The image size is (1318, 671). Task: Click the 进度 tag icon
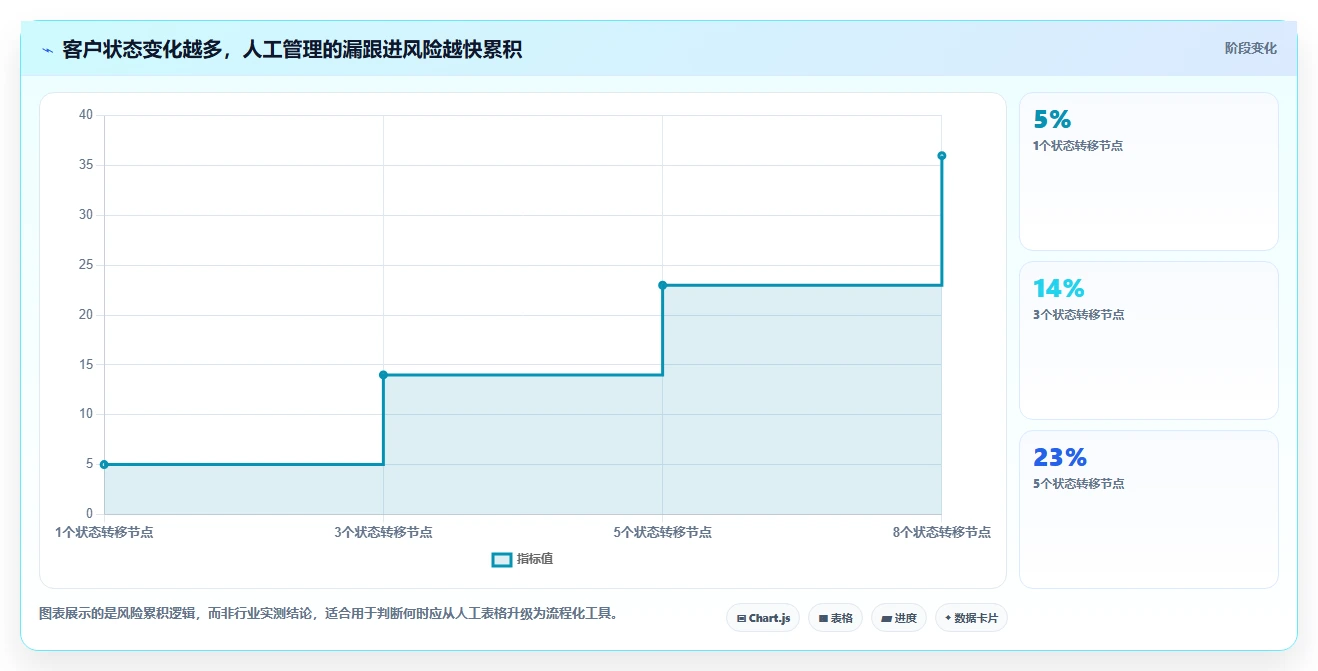pyautogui.click(x=886, y=619)
